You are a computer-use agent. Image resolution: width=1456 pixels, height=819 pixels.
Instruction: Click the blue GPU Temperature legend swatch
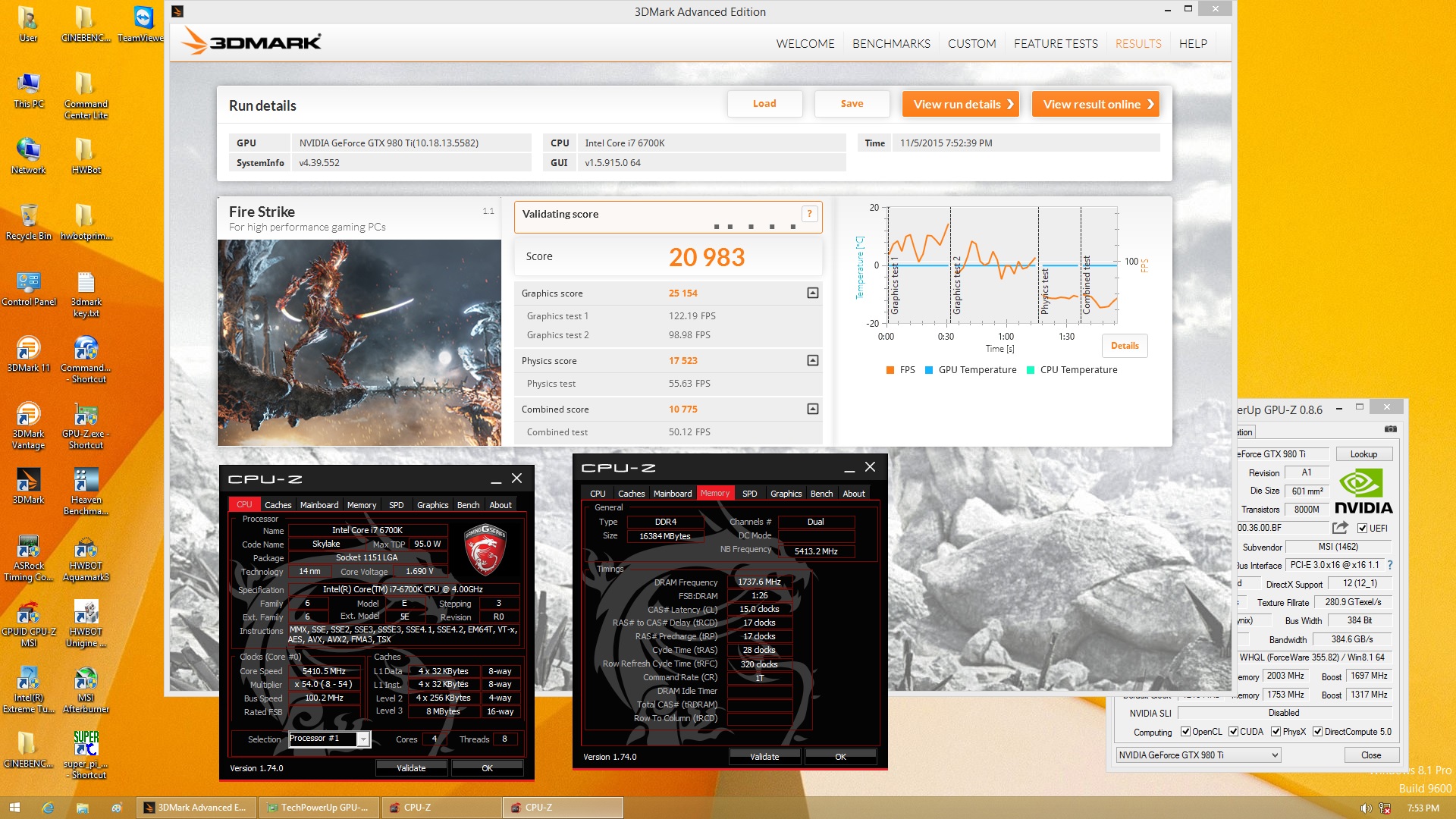(929, 370)
